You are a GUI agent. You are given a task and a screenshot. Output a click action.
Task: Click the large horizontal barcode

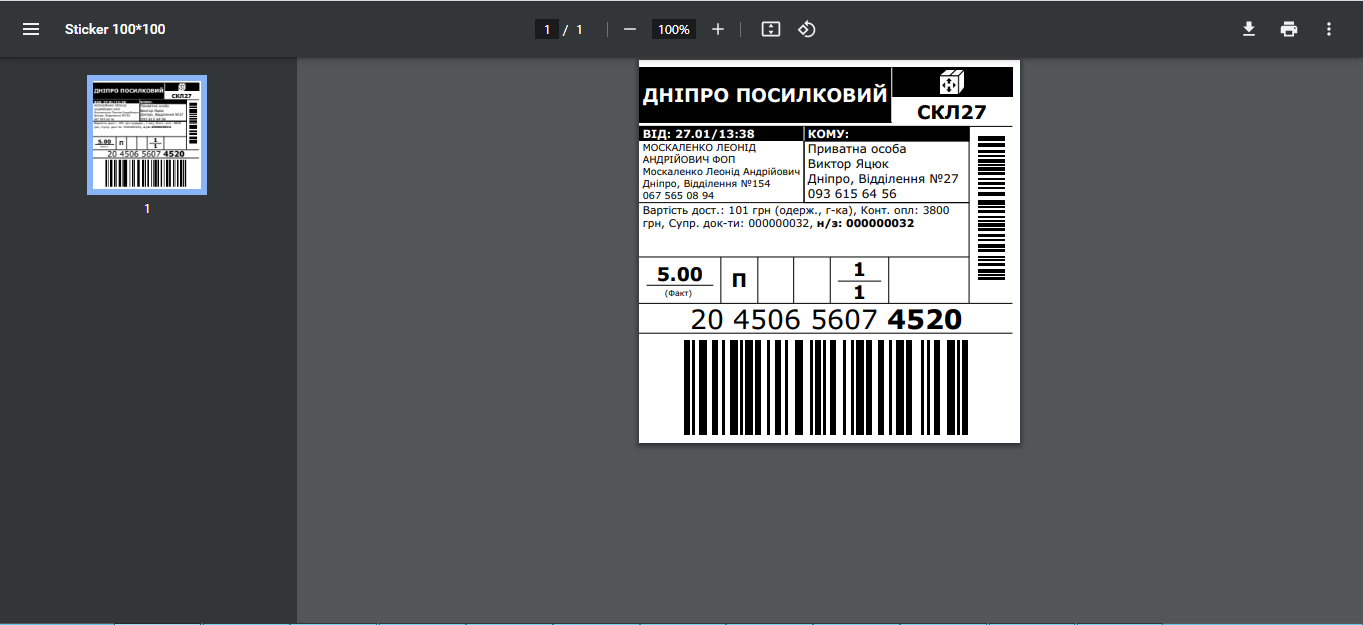click(825, 387)
